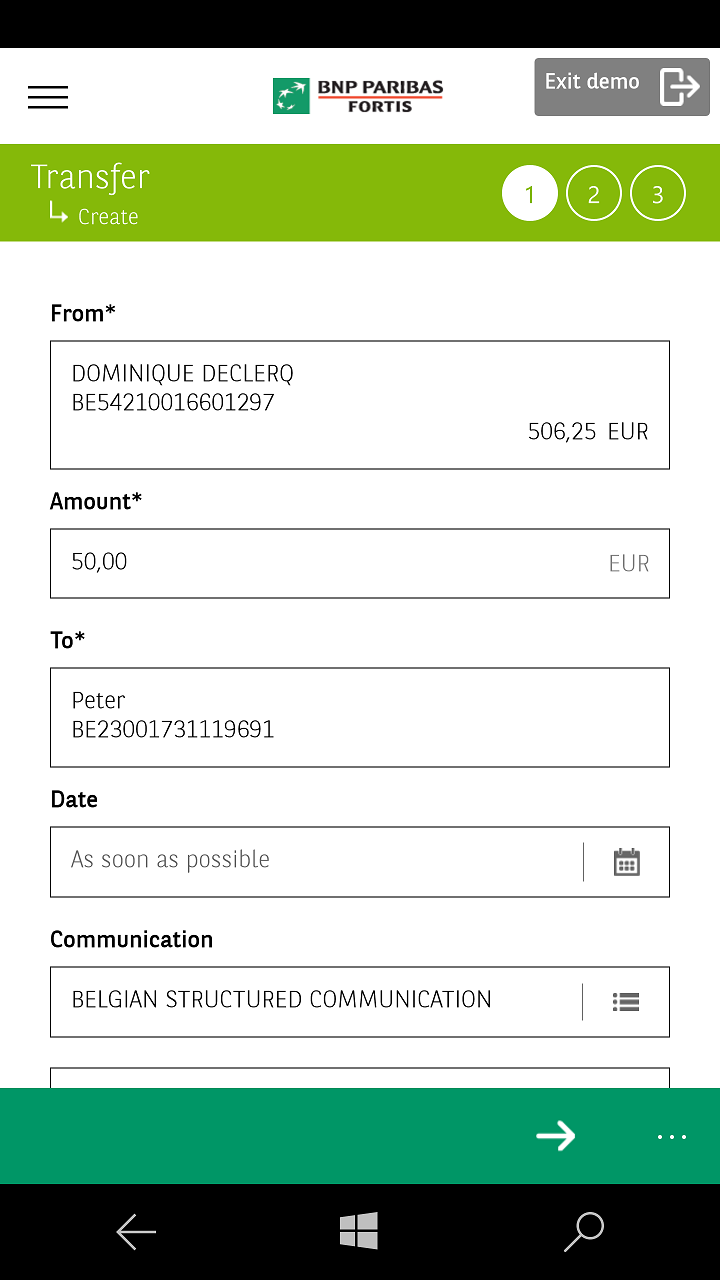Jump to transfer step 3
Screen dimensions: 720x1280
point(657,194)
